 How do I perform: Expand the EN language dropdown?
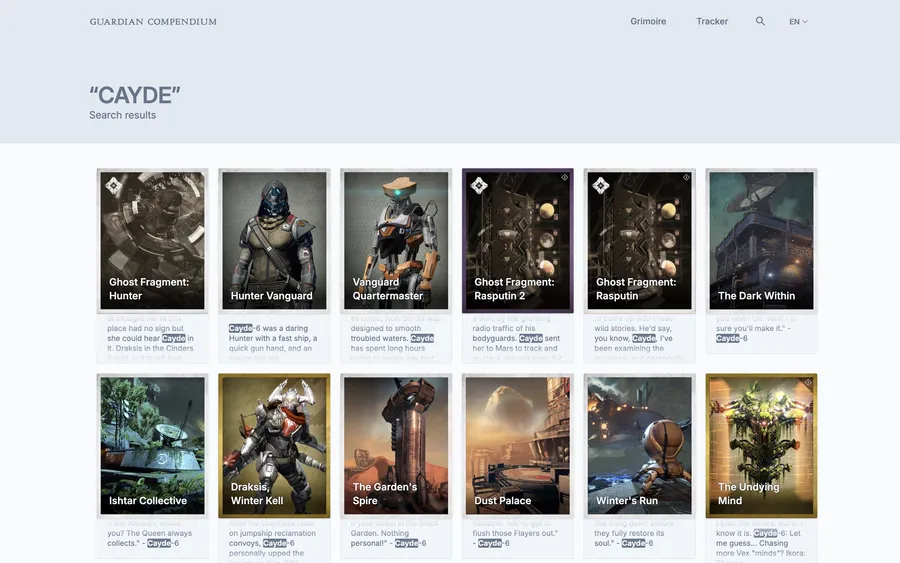pos(798,22)
